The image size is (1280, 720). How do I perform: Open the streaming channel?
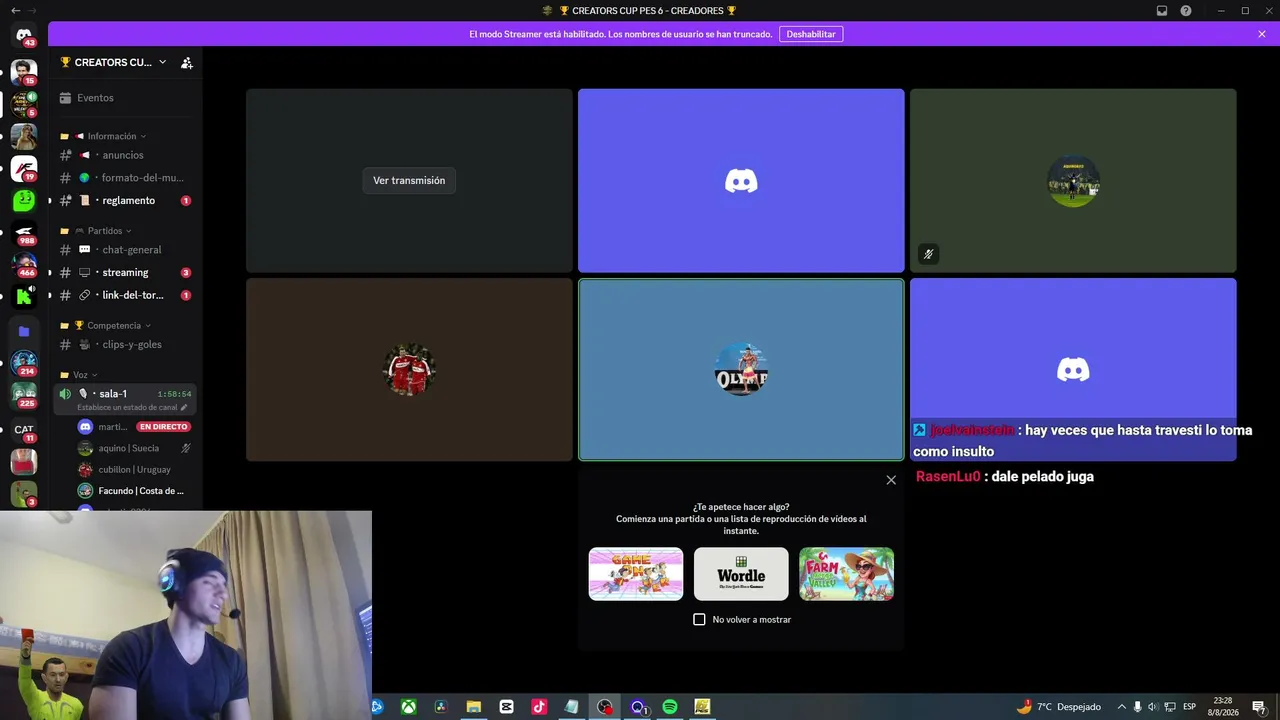(x=125, y=273)
